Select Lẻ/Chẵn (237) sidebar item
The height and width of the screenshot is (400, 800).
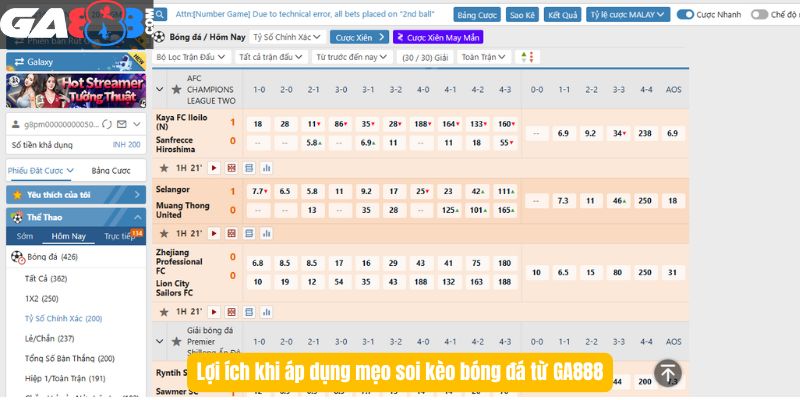click(49, 338)
